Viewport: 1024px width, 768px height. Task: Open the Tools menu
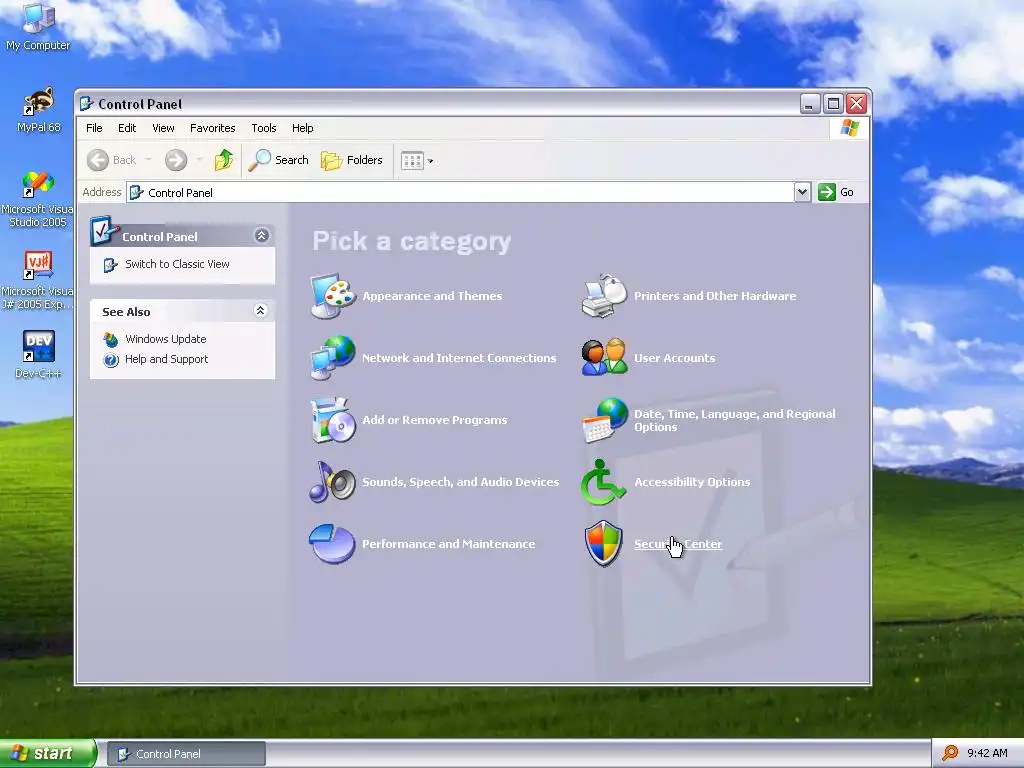[x=264, y=128]
